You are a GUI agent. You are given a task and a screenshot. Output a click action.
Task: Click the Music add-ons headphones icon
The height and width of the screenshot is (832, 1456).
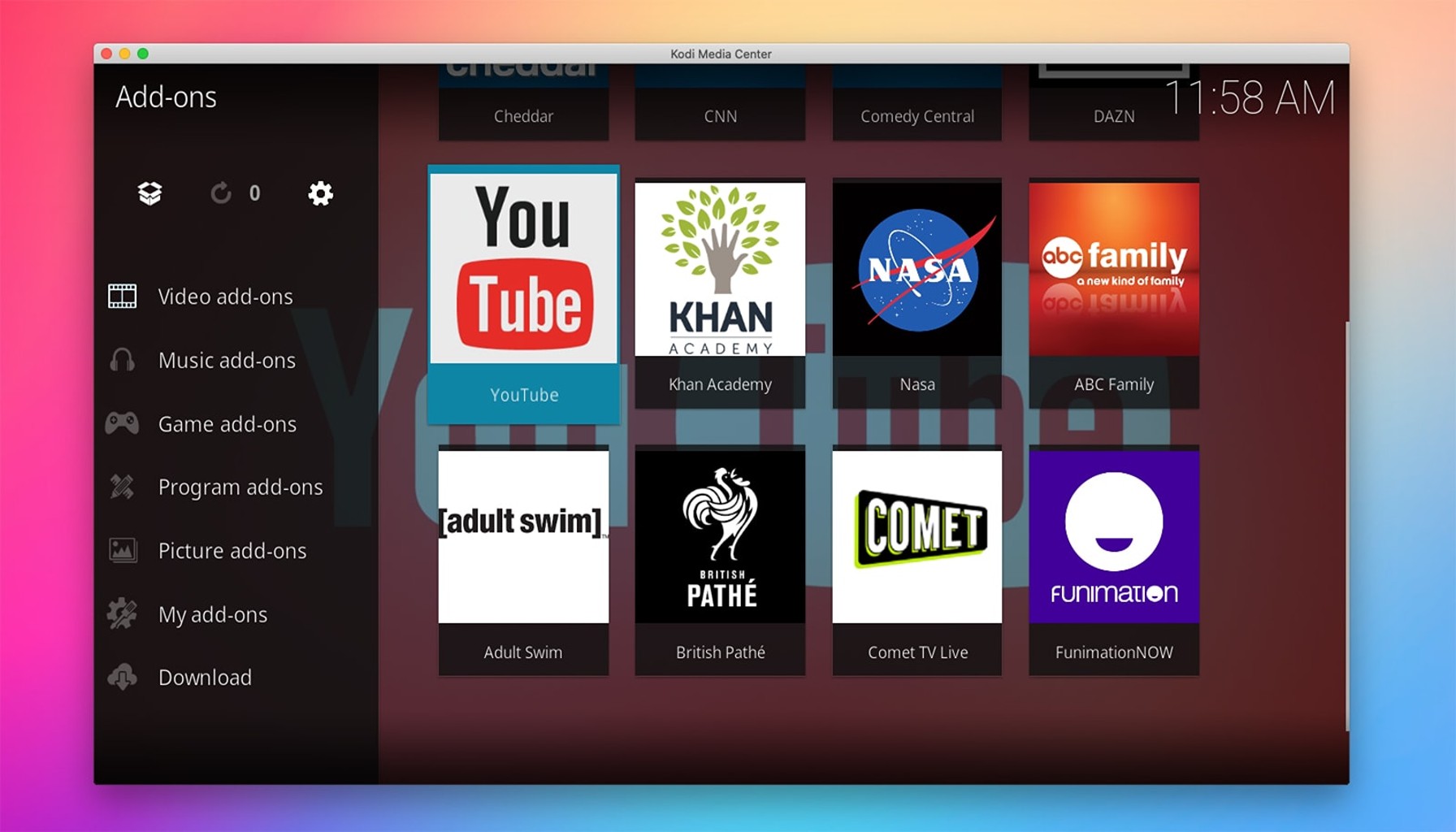(123, 360)
